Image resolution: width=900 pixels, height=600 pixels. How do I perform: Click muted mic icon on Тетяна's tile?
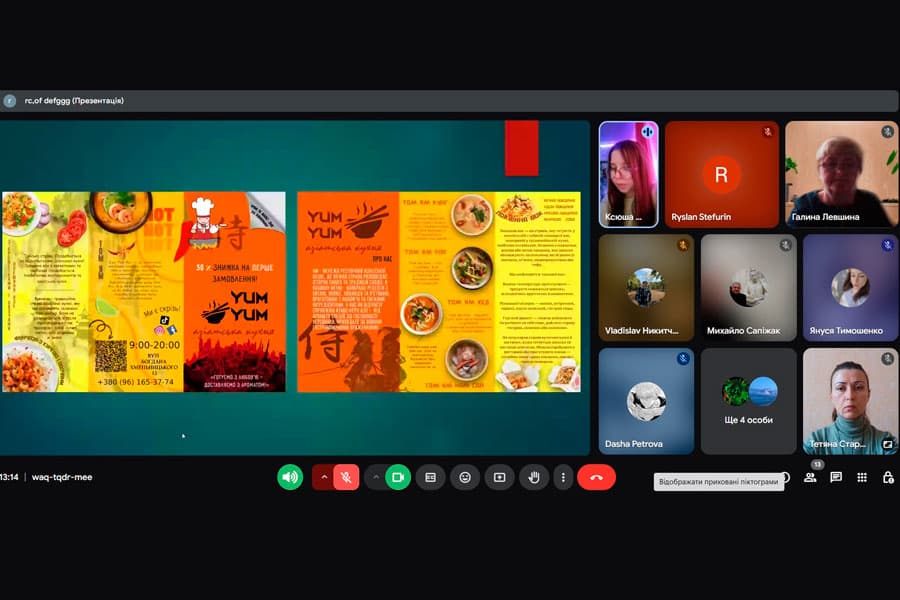[887, 358]
